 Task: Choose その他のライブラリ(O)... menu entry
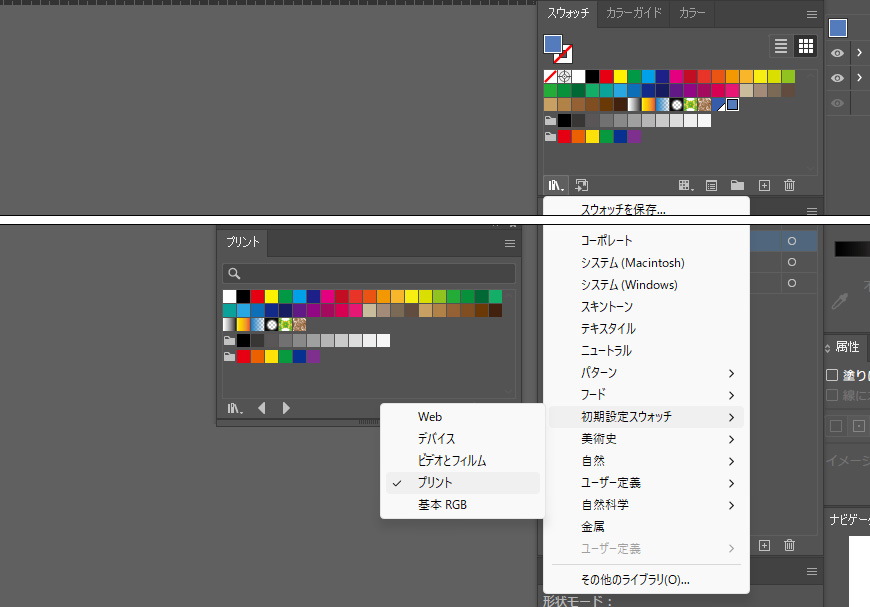point(635,579)
